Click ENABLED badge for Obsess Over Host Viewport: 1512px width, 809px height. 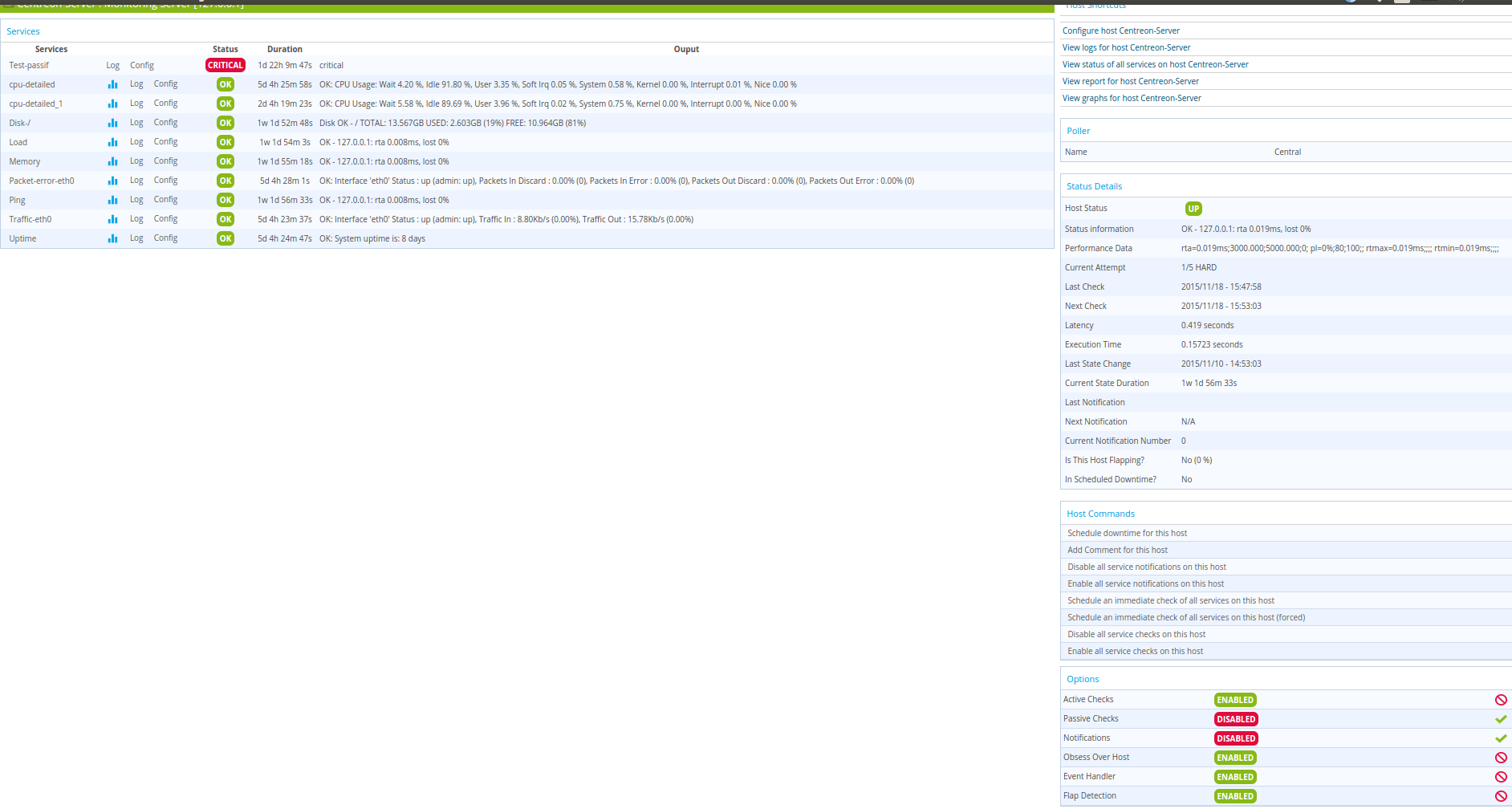[1235, 758]
